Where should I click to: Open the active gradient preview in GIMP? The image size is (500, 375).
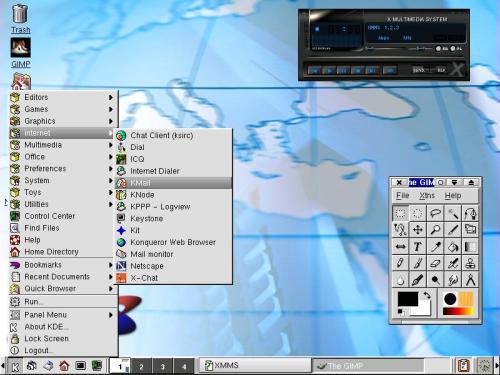click(458, 311)
